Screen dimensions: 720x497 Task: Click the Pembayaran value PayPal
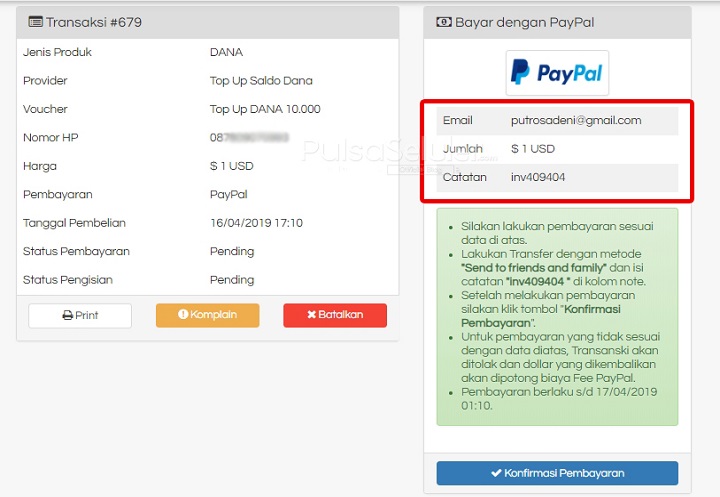(228, 195)
